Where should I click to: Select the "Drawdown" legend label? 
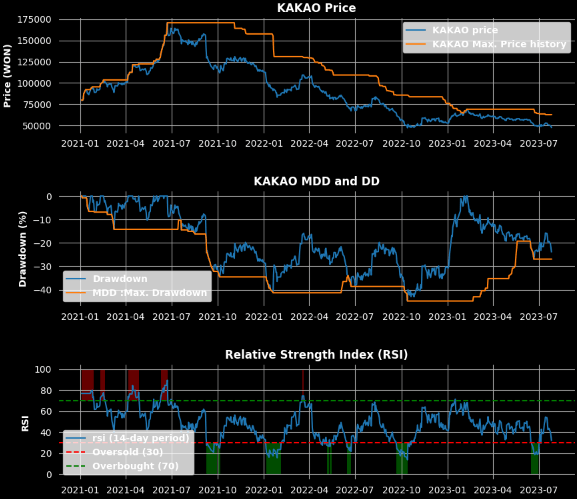pyautogui.click(x=120, y=279)
